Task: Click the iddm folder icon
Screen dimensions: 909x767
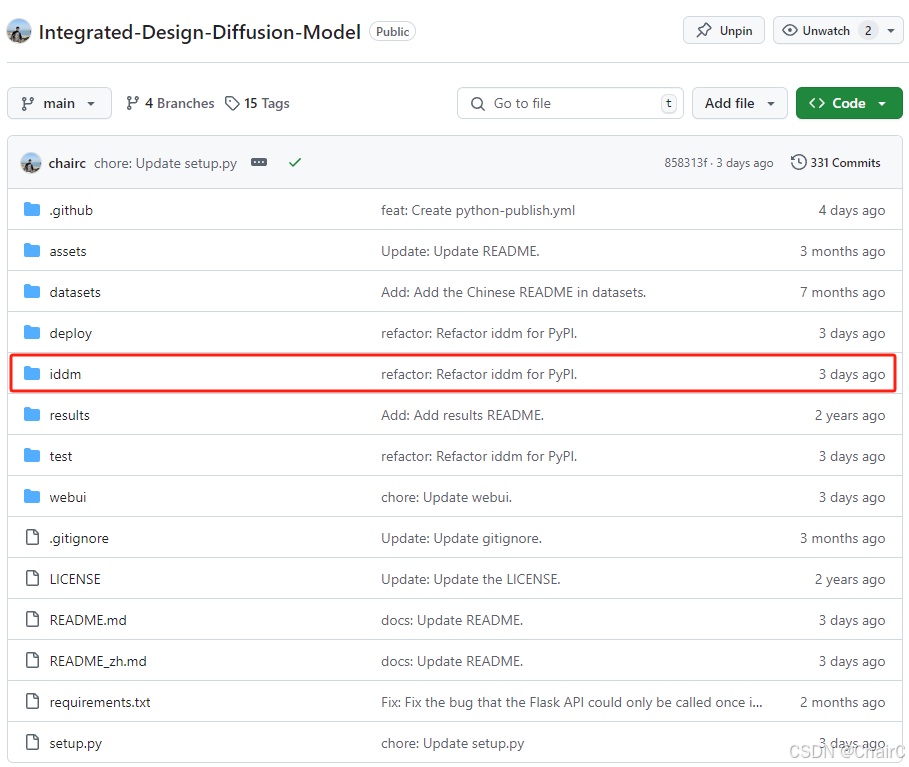Action: pos(32,373)
